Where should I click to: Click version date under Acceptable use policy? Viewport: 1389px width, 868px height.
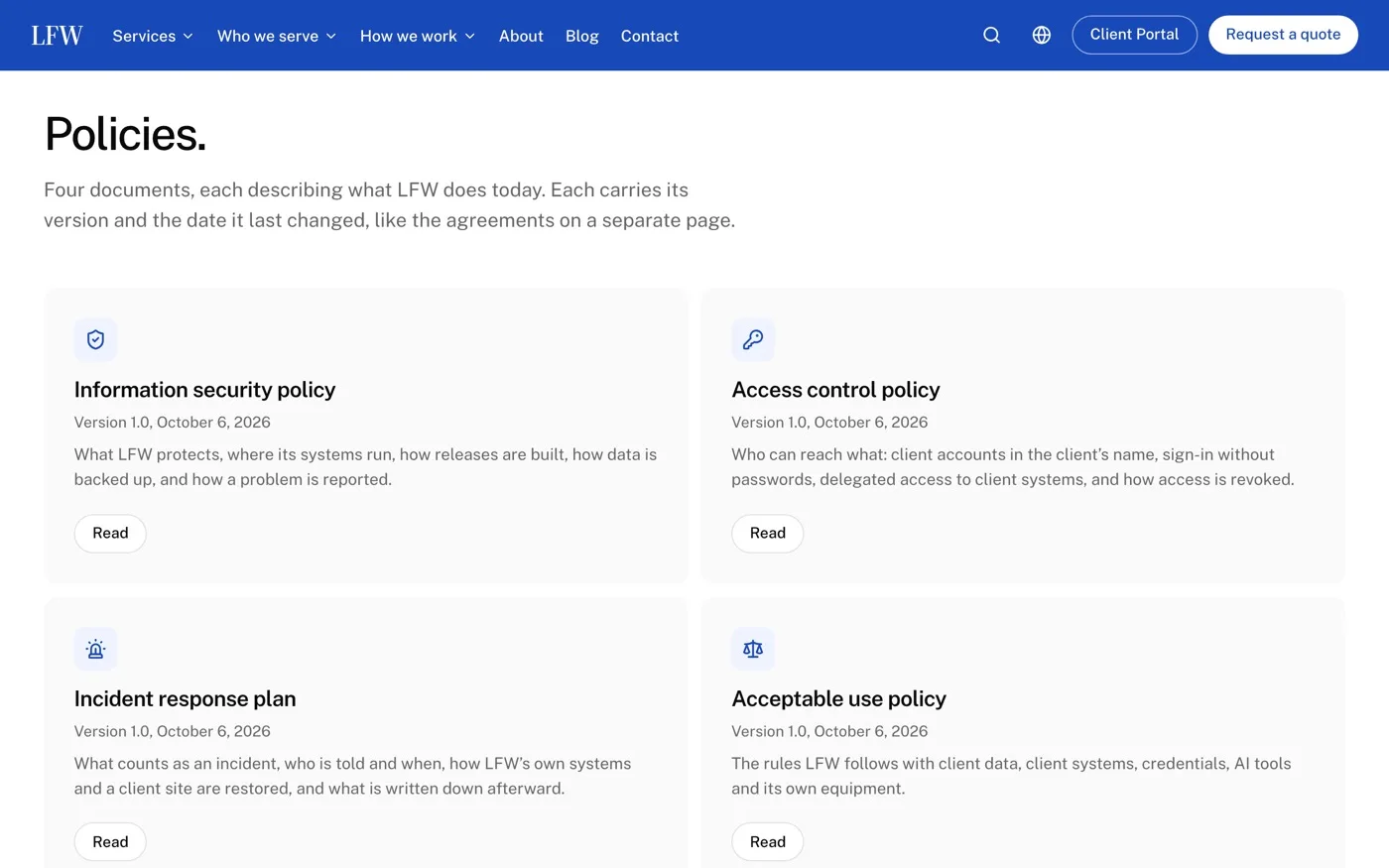pos(829,732)
